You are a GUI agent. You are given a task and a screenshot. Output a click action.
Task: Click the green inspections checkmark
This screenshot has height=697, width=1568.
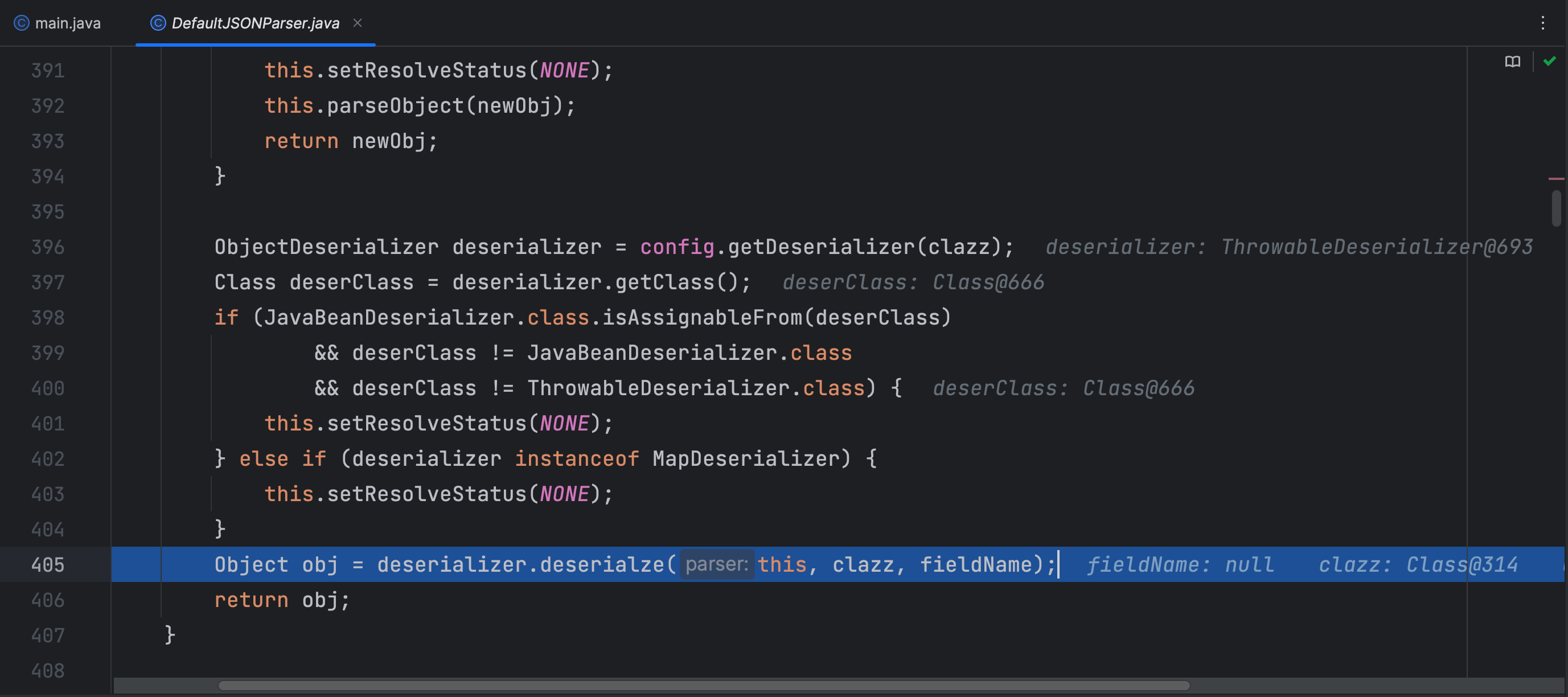pos(1549,61)
